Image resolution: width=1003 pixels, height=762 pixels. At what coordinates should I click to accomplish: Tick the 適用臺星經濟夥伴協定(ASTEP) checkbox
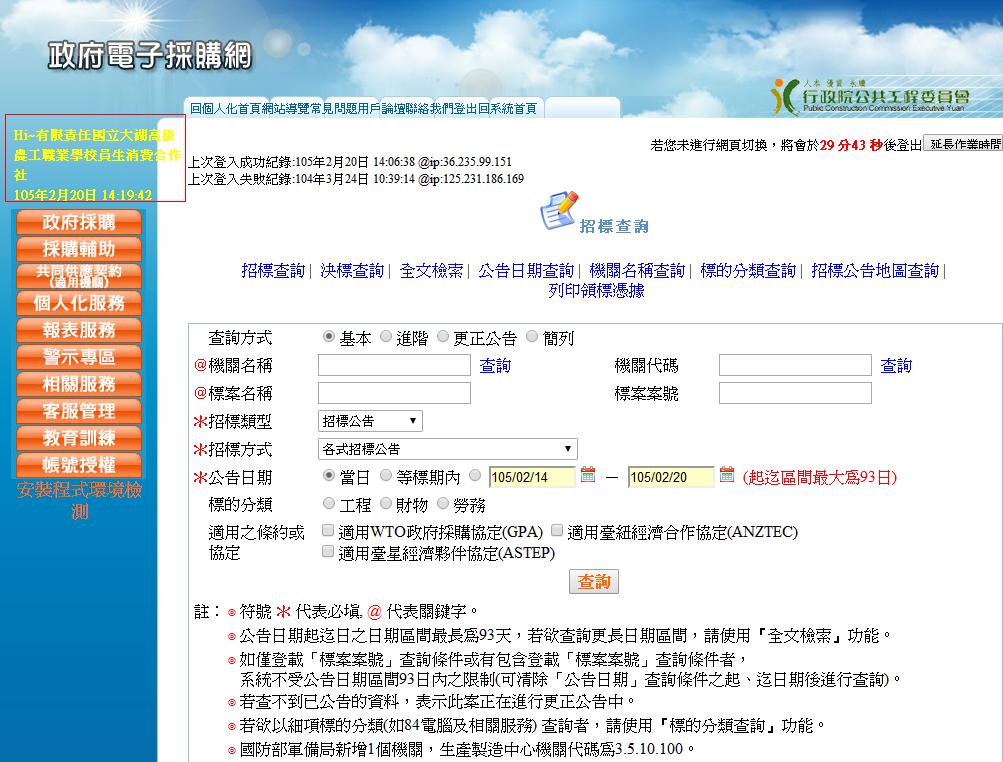(328, 551)
